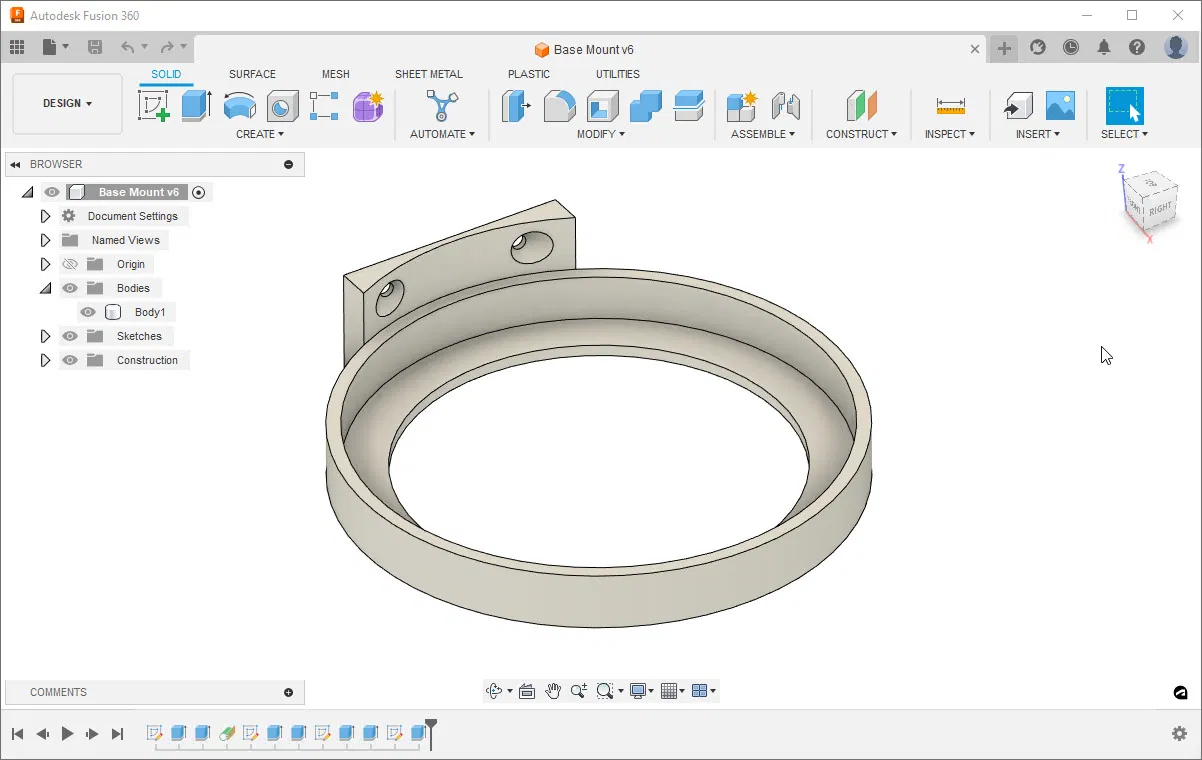This screenshot has height=760, width=1202.
Task: Show the hidden Origin folder
Action: pos(70,264)
